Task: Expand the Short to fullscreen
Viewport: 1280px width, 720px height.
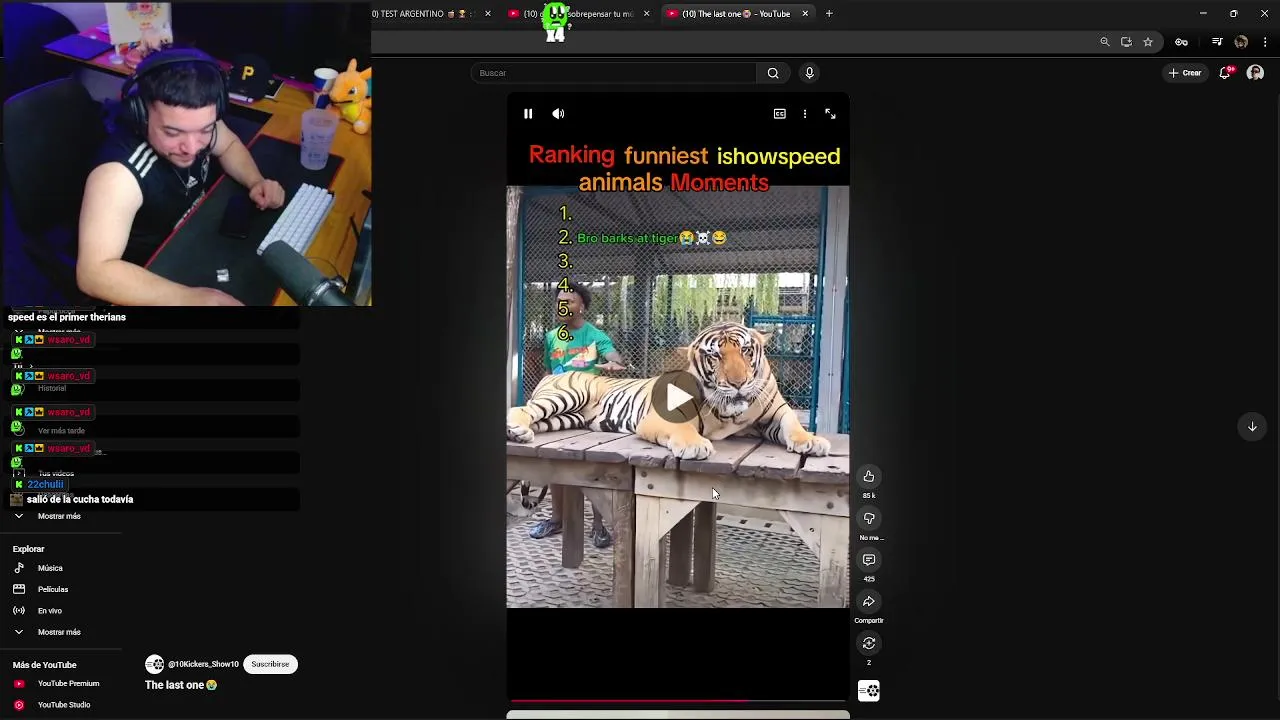Action: [830, 114]
